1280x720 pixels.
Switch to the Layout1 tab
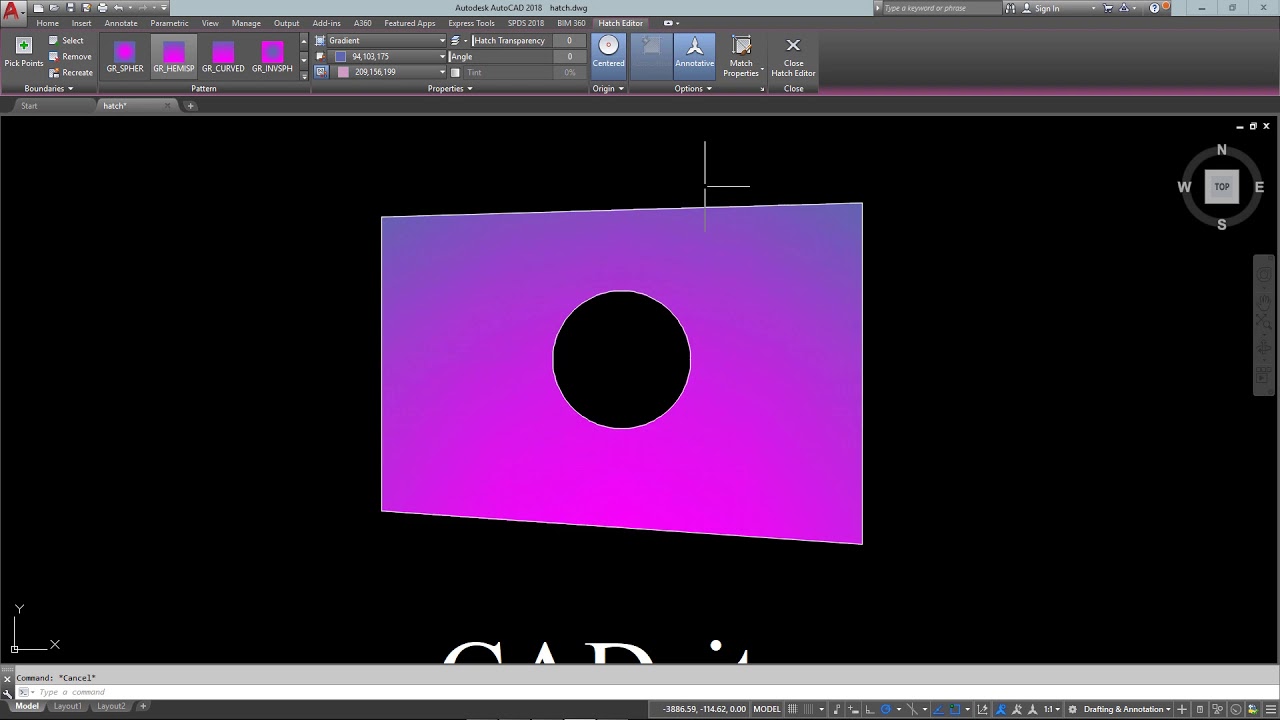tap(67, 707)
